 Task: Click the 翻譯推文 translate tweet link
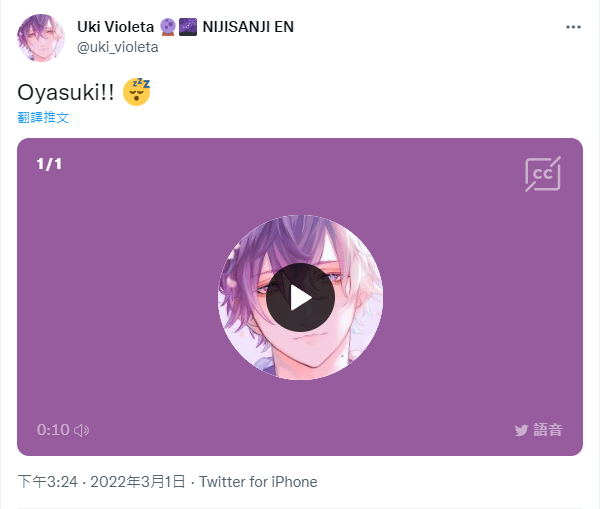43,117
